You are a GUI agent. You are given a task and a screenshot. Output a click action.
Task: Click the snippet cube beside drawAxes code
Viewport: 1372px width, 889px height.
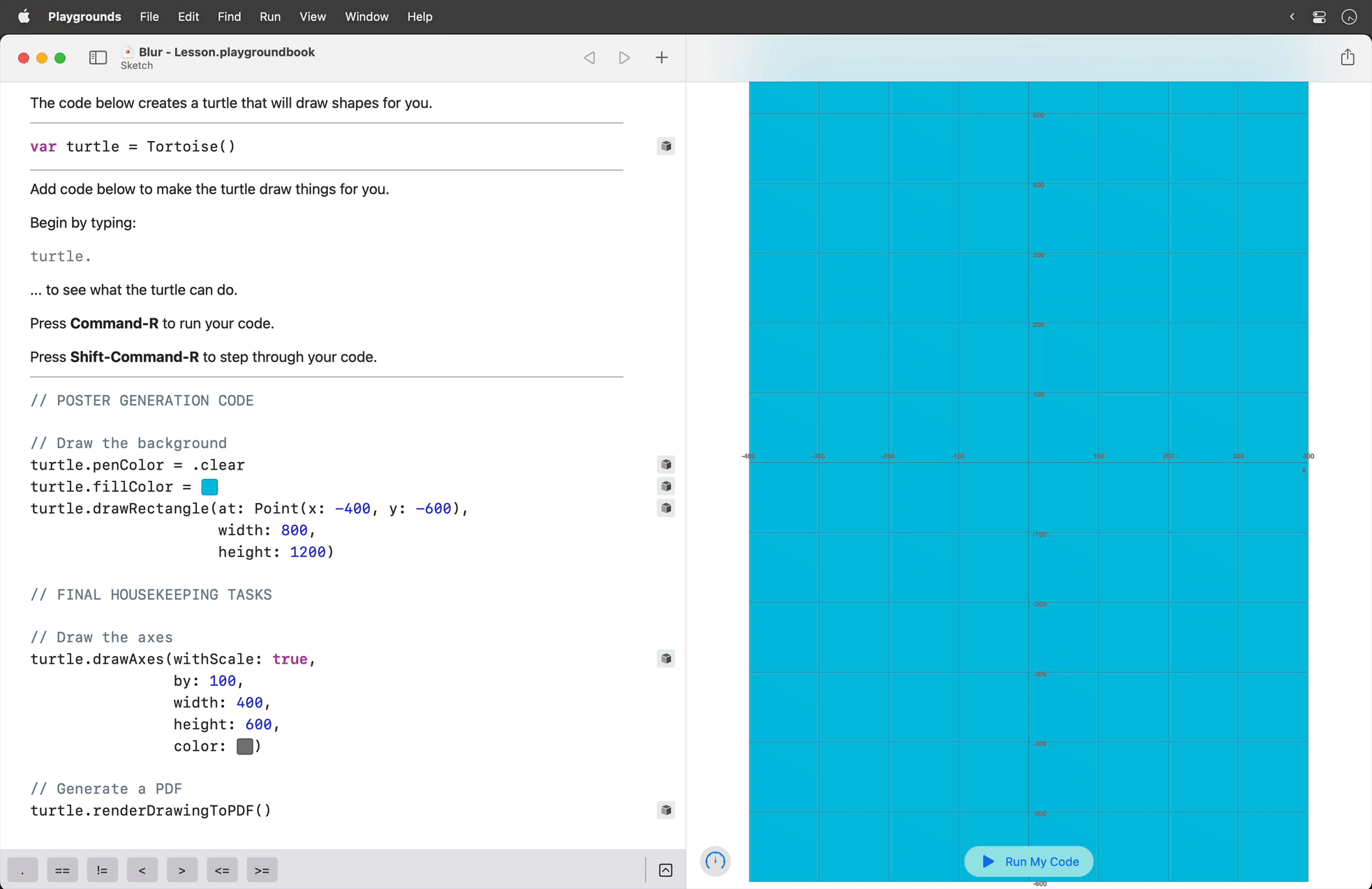pyautogui.click(x=666, y=658)
